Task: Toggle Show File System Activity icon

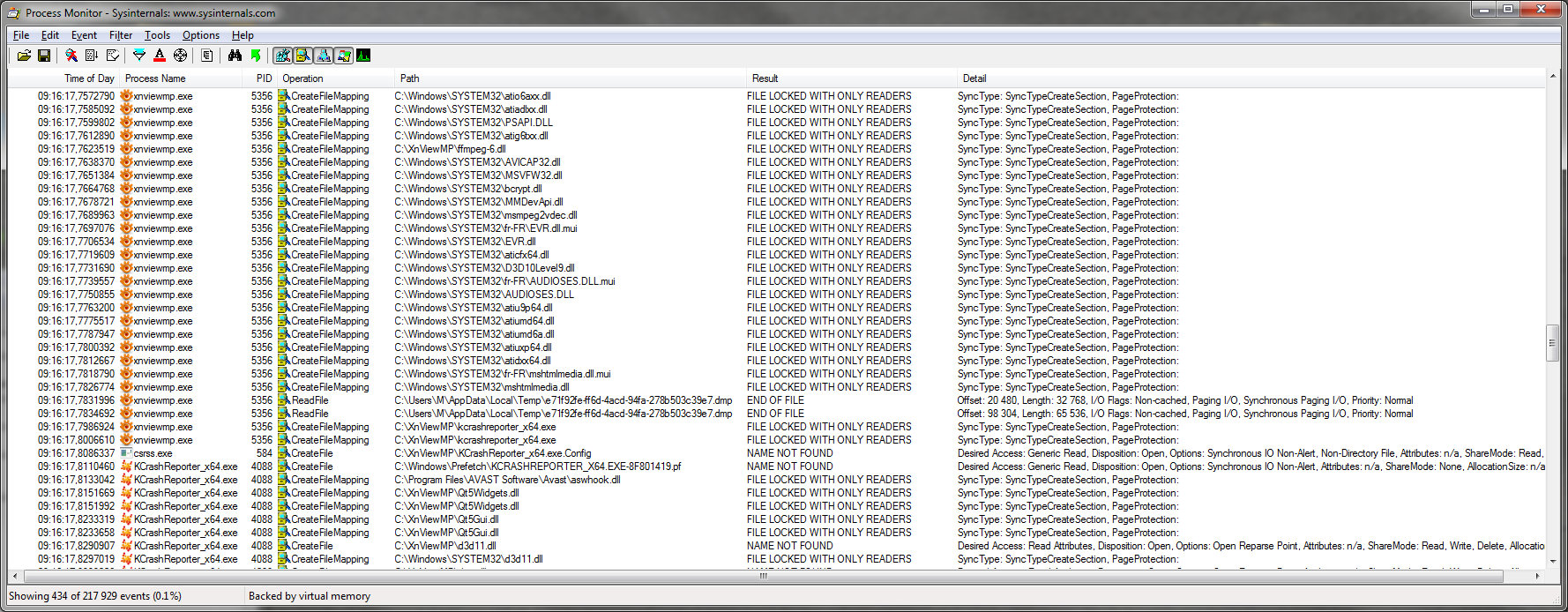Action: [302, 56]
